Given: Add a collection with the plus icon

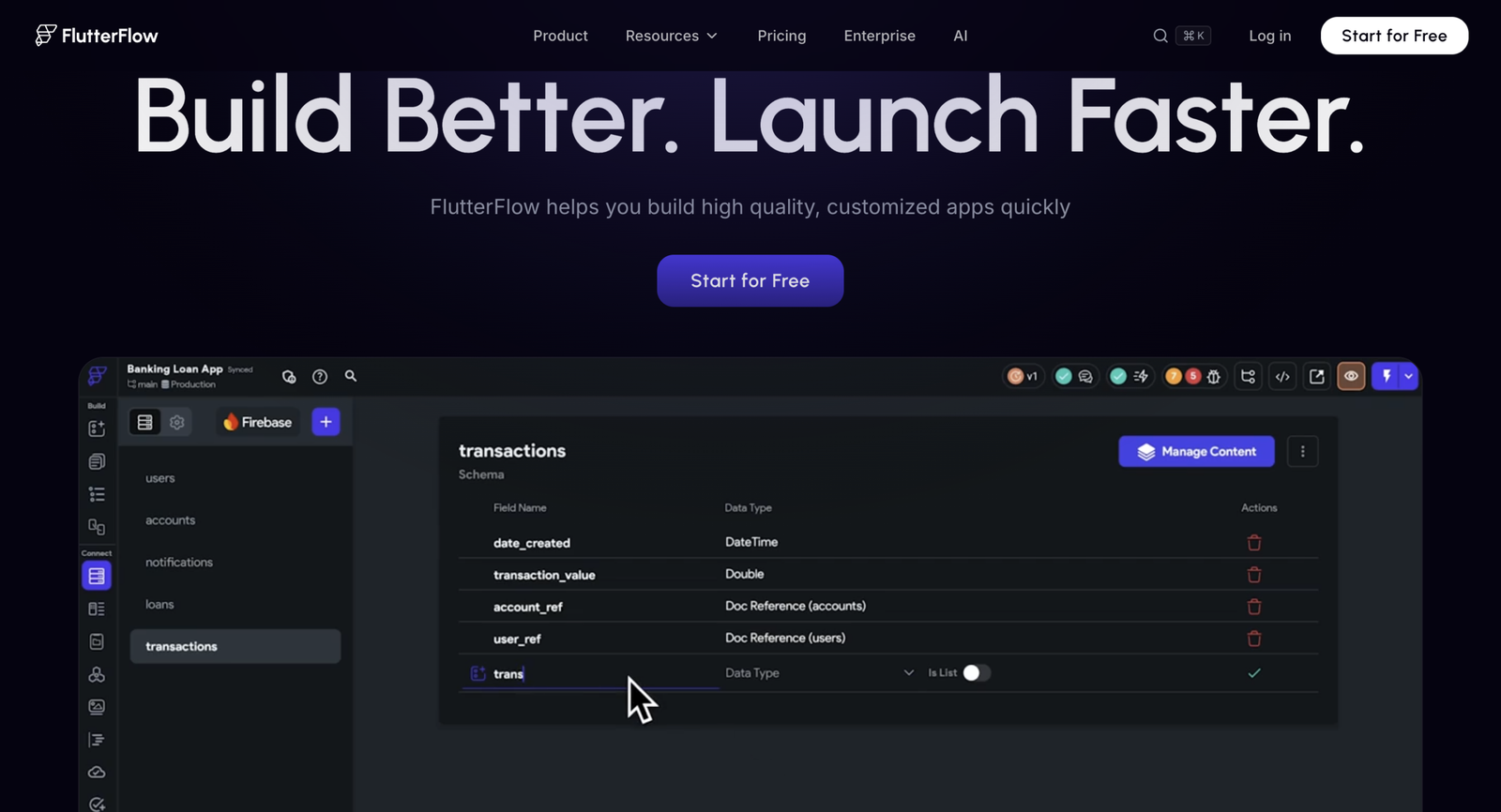Looking at the screenshot, I should tap(326, 422).
